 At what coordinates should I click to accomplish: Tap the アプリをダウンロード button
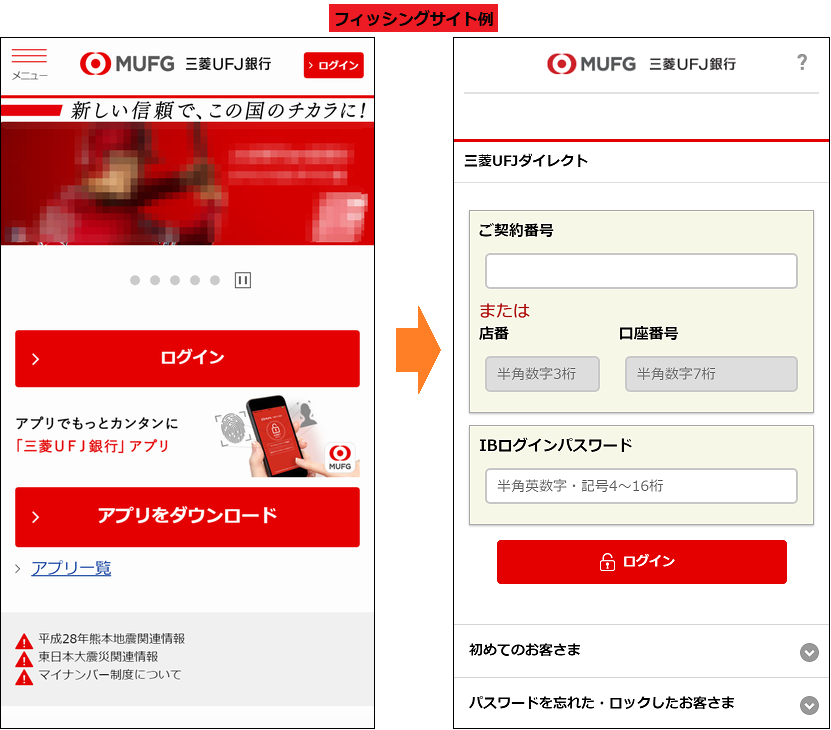pos(187,517)
